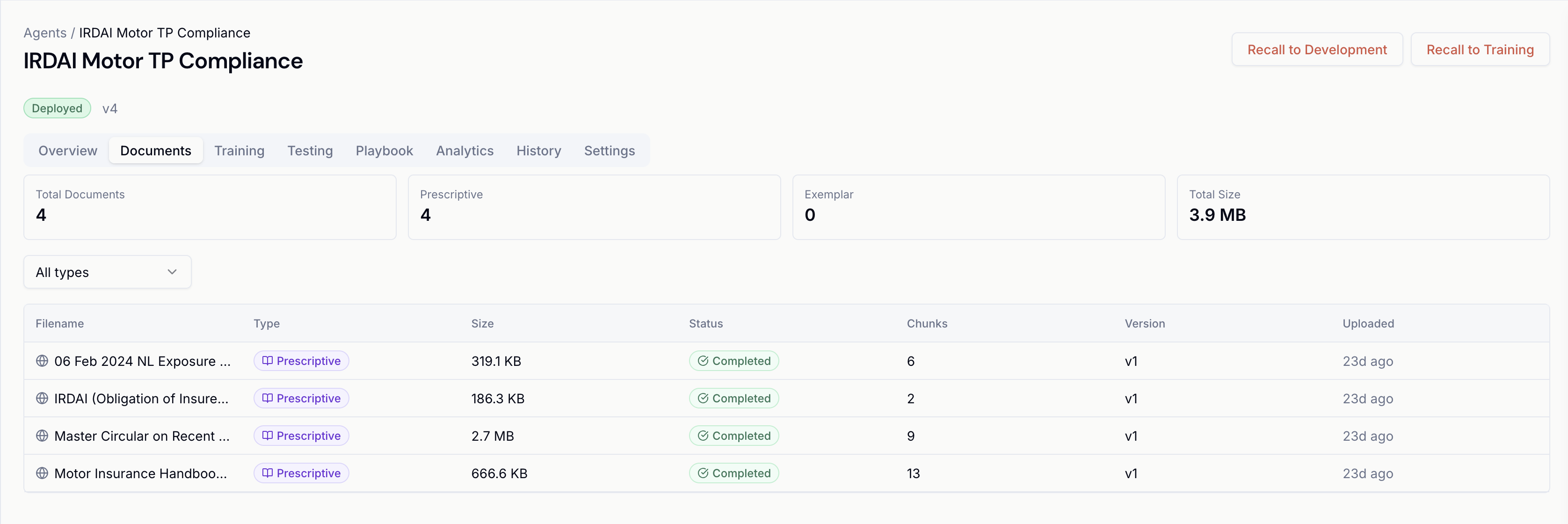Click checkmark icon in Master Circular Completed badge
Viewport: 1568px width, 524px height.
pyautogui.click(x=703, y=436)
